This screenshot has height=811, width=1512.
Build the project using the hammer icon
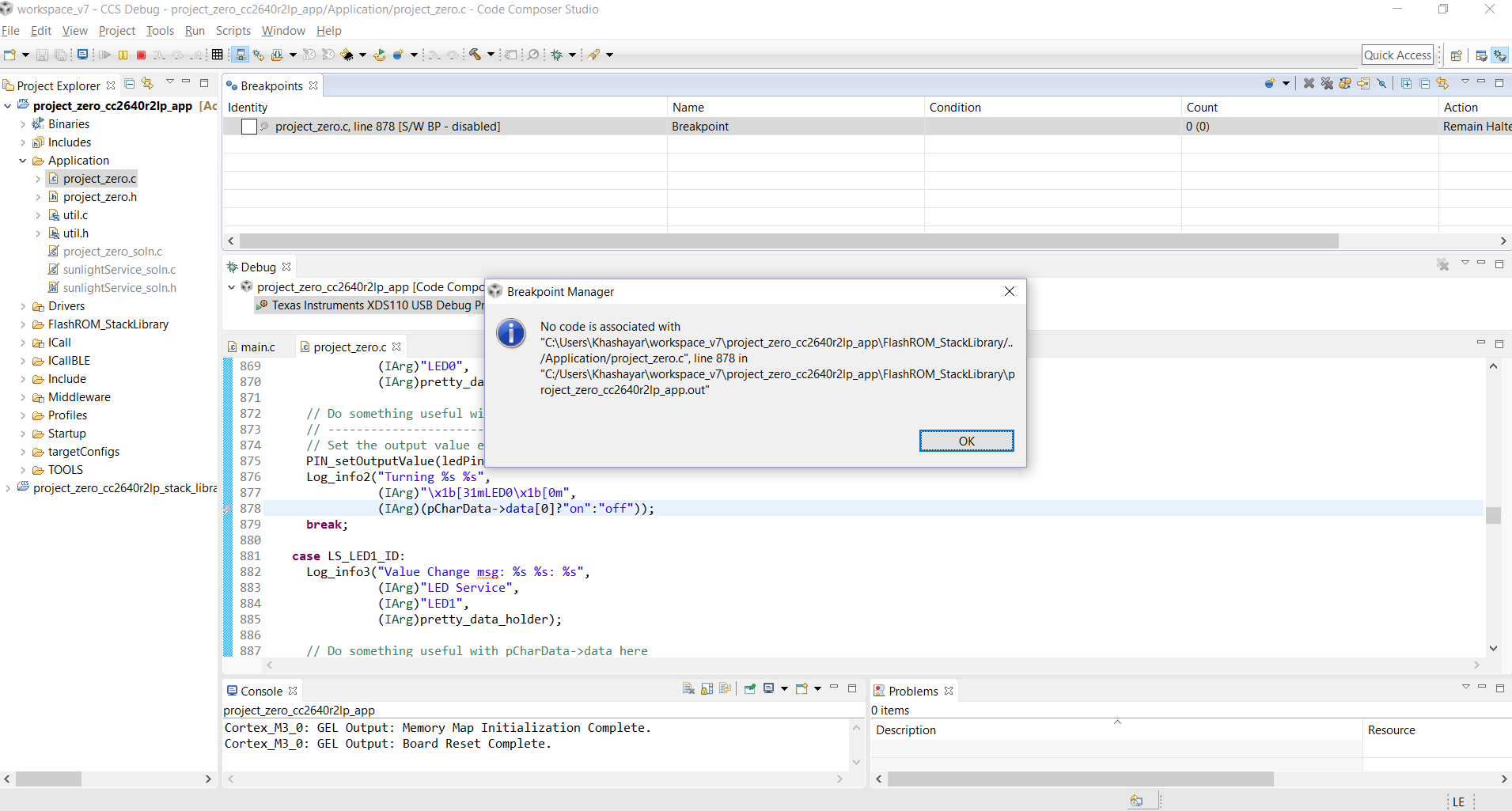[x=475, y=55]
